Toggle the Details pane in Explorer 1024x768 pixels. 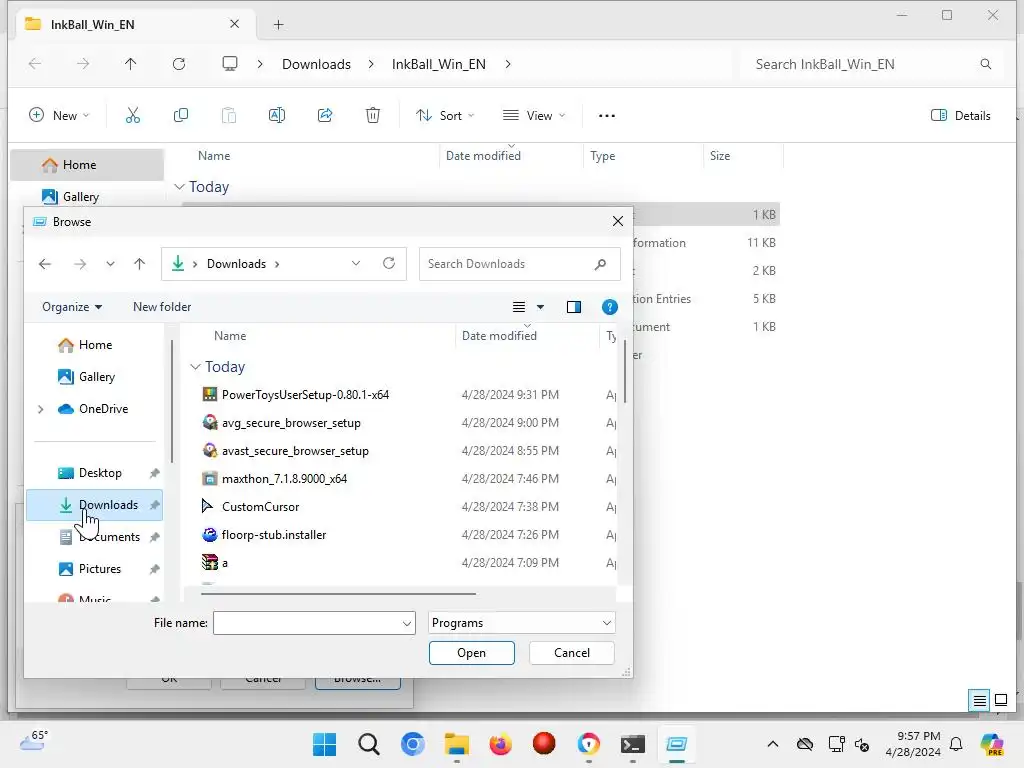tap(961, 116)
